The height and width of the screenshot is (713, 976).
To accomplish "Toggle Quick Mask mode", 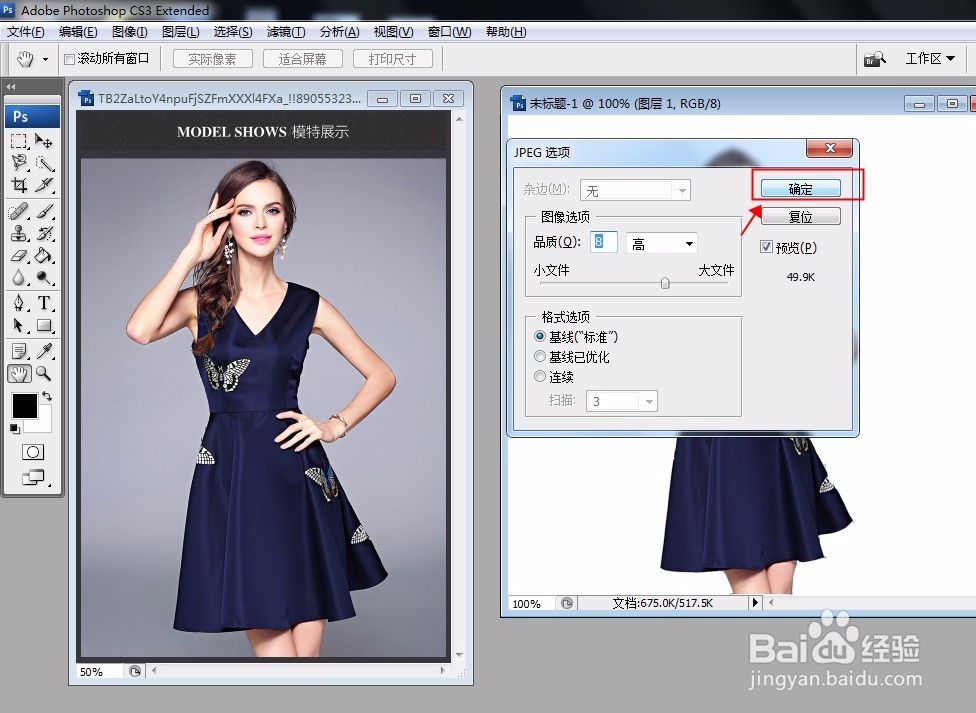I will (x=33, y=452).
